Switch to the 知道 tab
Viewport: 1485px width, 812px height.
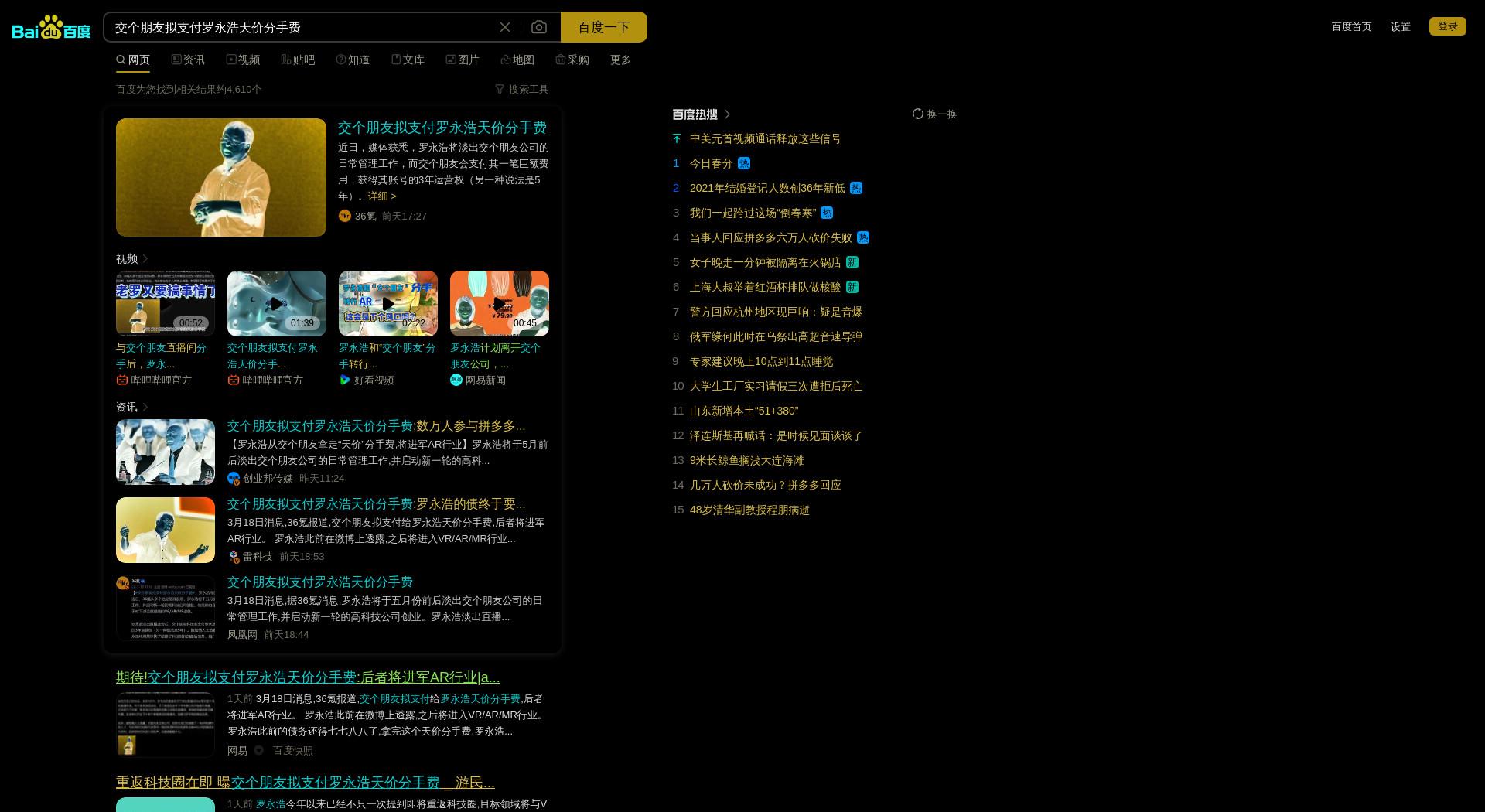point(353,60)
